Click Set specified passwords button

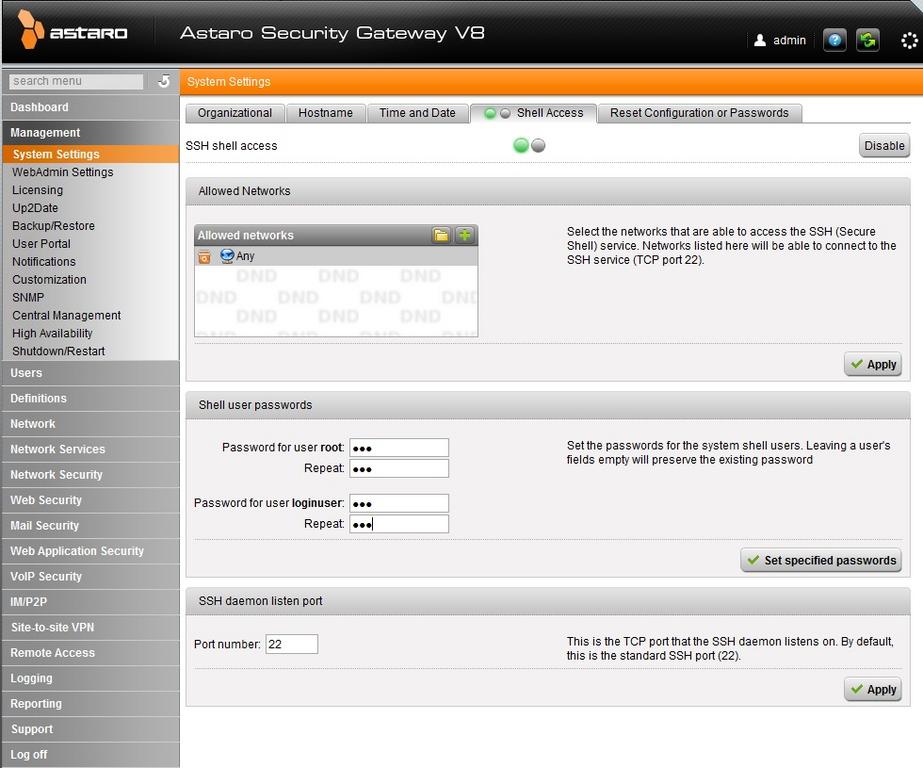820,560
